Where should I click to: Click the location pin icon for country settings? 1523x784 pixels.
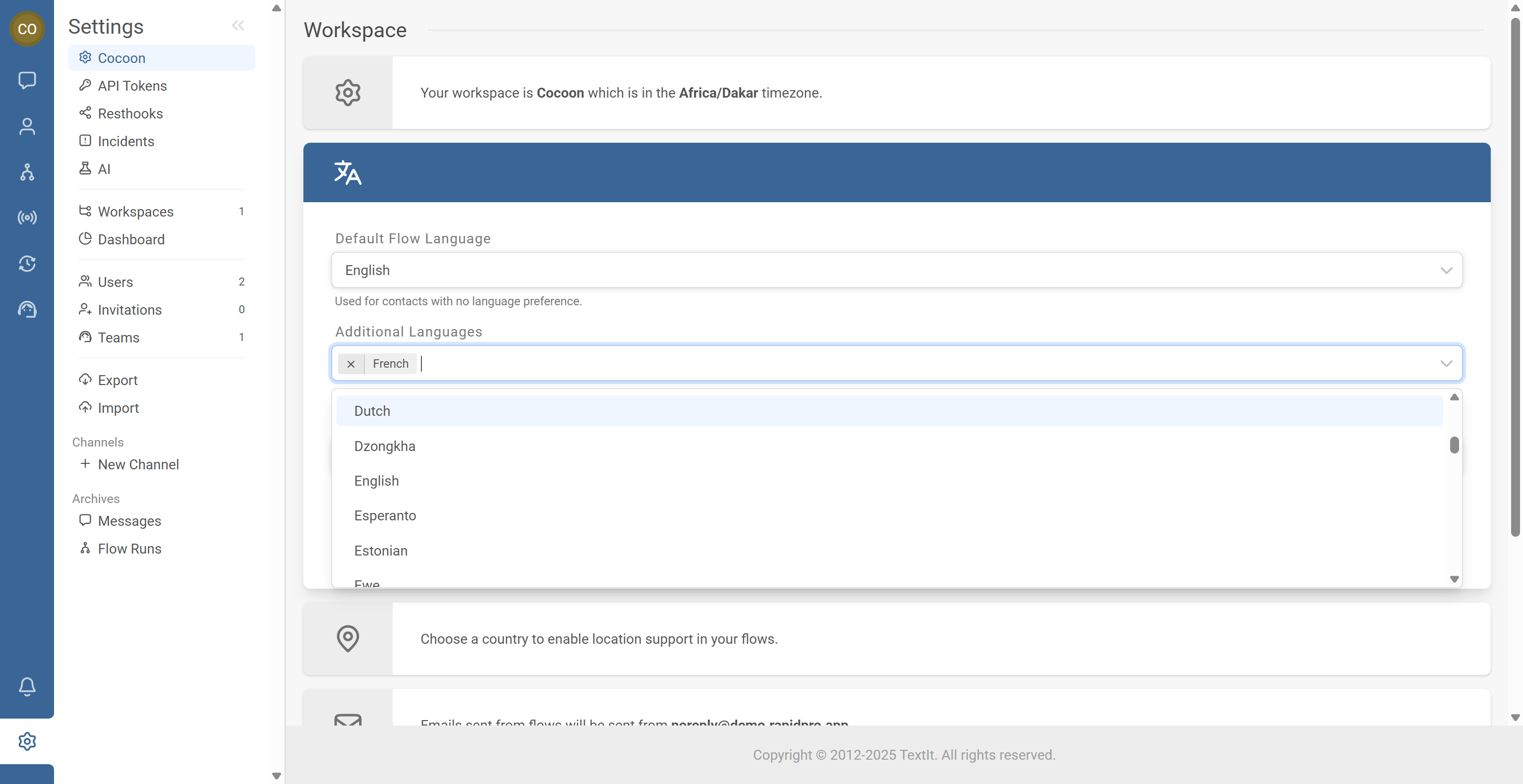coord(348,639)
